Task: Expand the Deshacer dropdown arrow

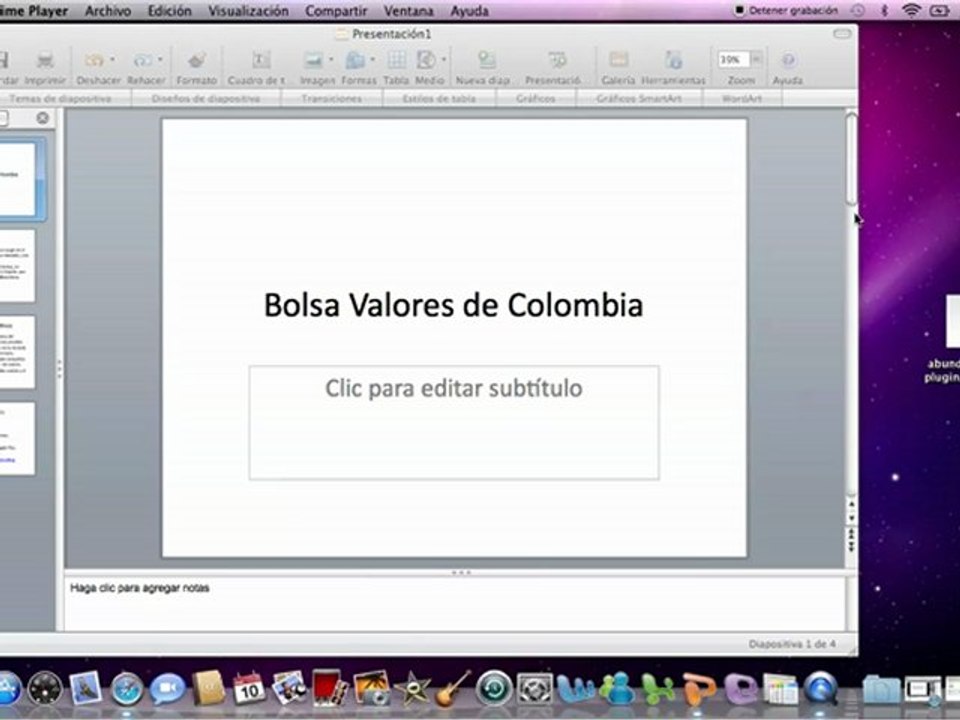Action: tap(113, 59)
